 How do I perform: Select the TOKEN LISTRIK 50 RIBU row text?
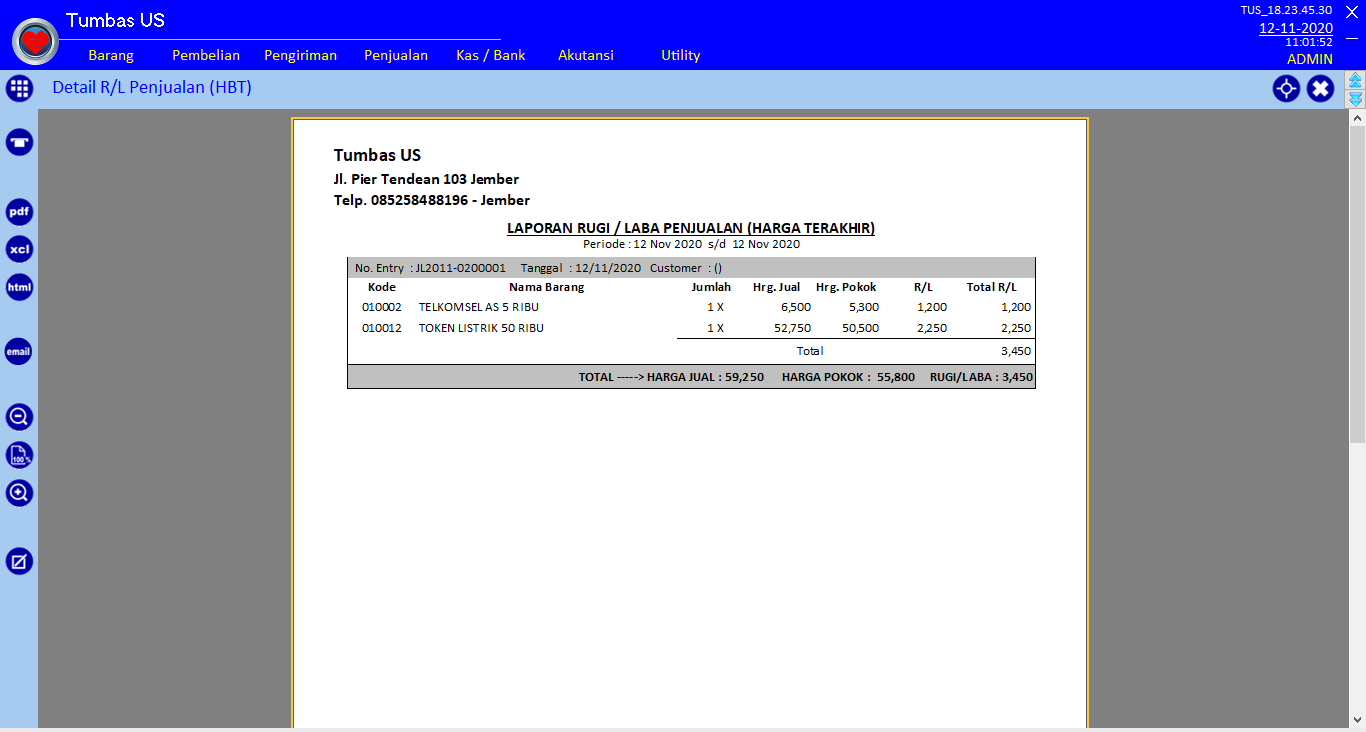coord(481,328)
